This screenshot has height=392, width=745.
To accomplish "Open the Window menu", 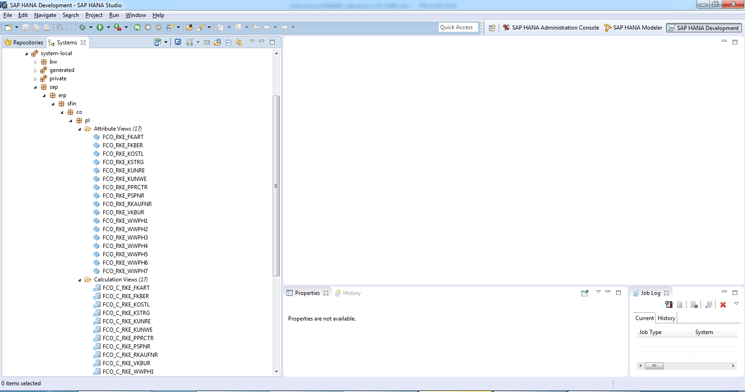I will 135,15.
